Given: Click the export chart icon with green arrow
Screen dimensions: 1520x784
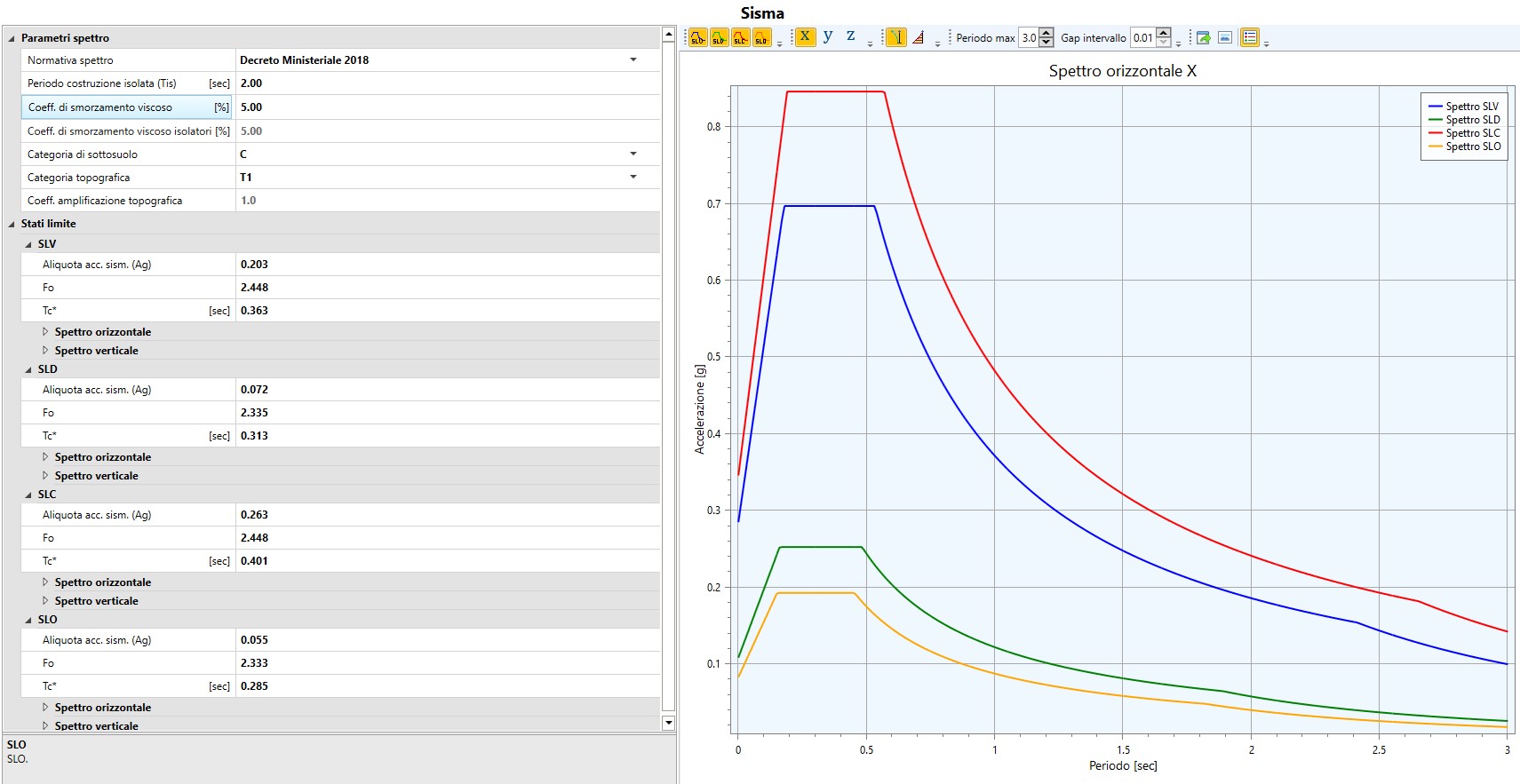Looking at the screenshot, I should point(1204,37).
